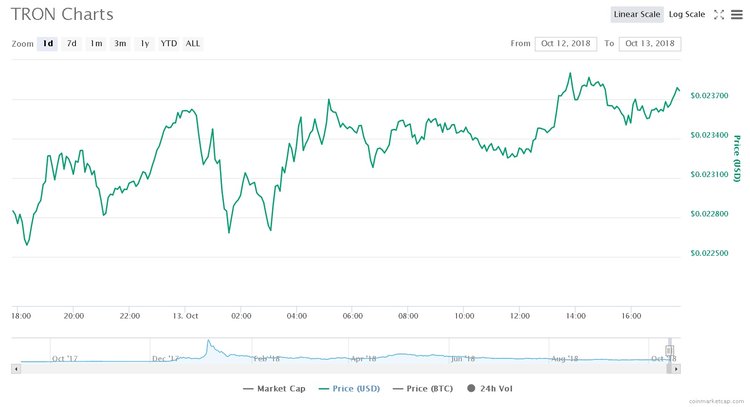Choose the 1m zoom option
The height and width of the screenshot is (407, 750).
pos(96,44)
